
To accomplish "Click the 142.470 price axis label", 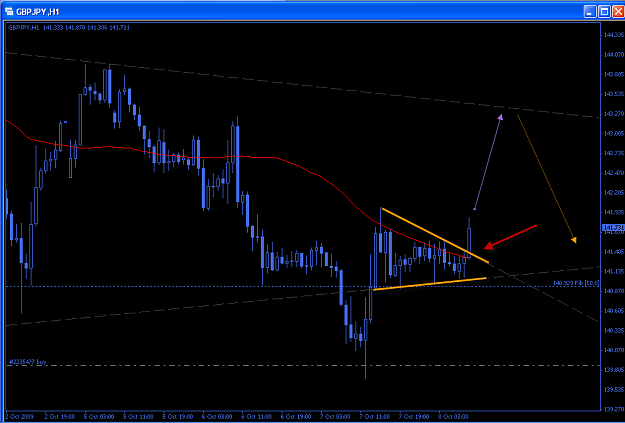I will pos(614,173).
